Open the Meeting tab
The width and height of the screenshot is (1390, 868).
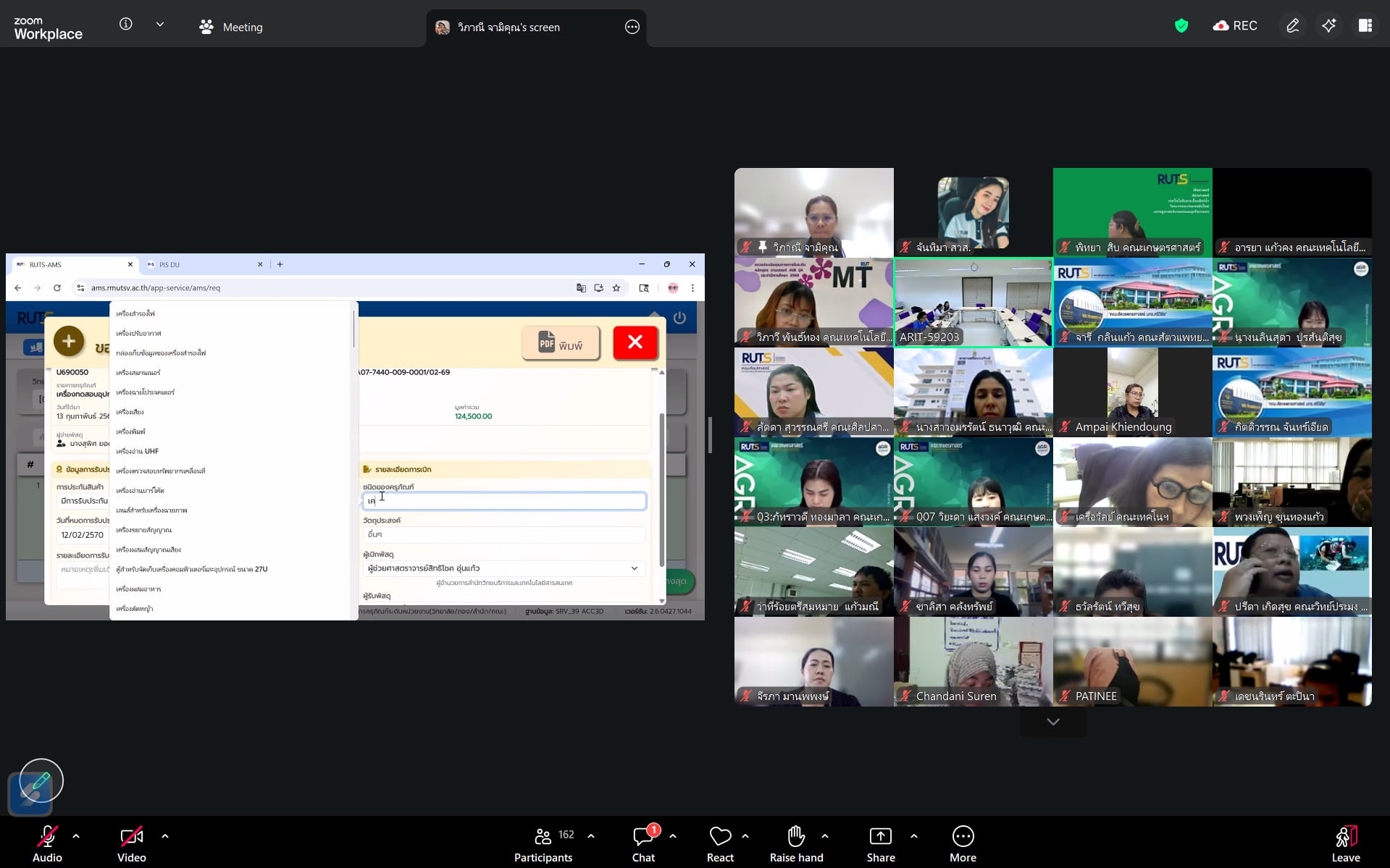tap(232, 27)
